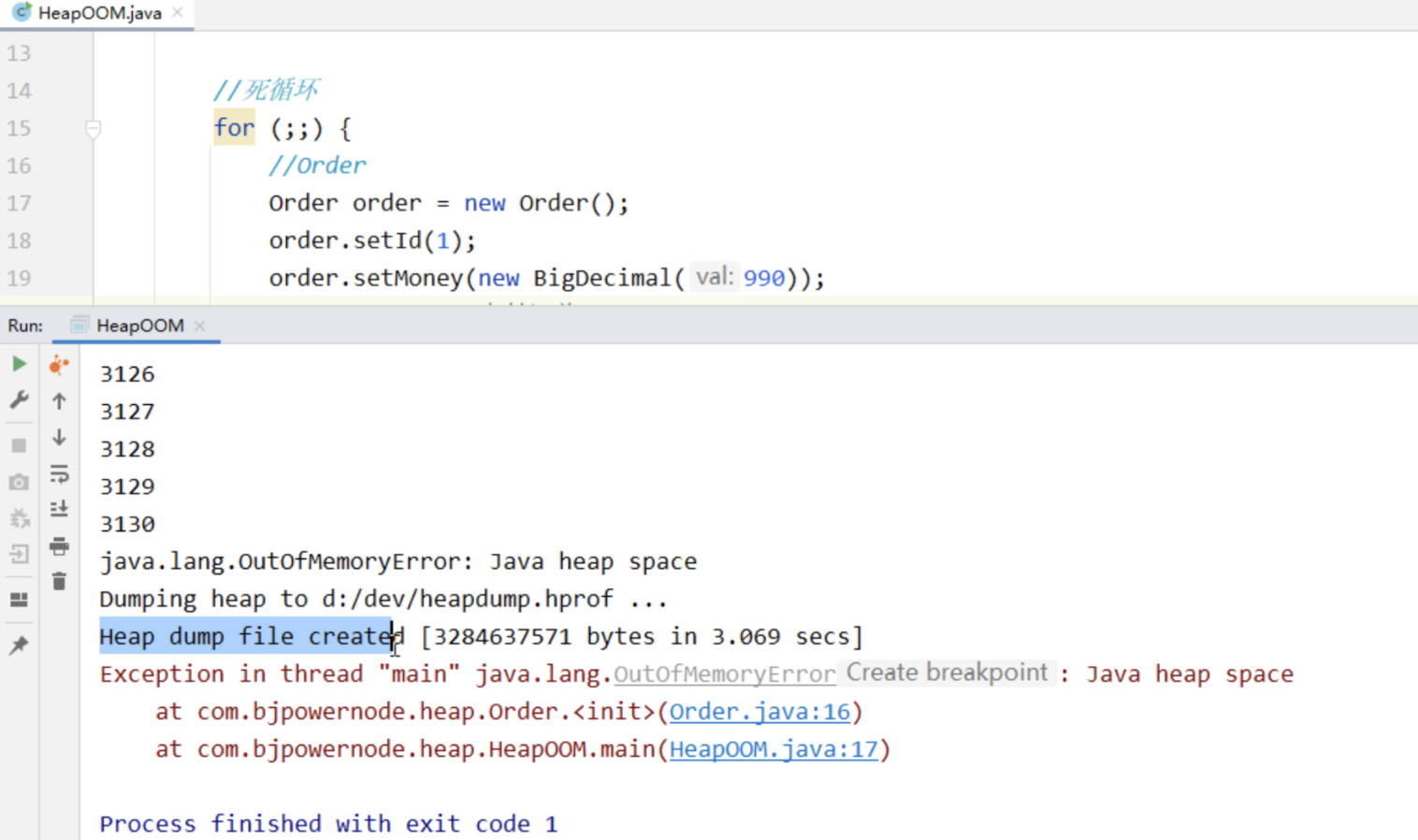Click Create breakpoint hint
This screenshot has width=1418, height=840.
(947, 673)
